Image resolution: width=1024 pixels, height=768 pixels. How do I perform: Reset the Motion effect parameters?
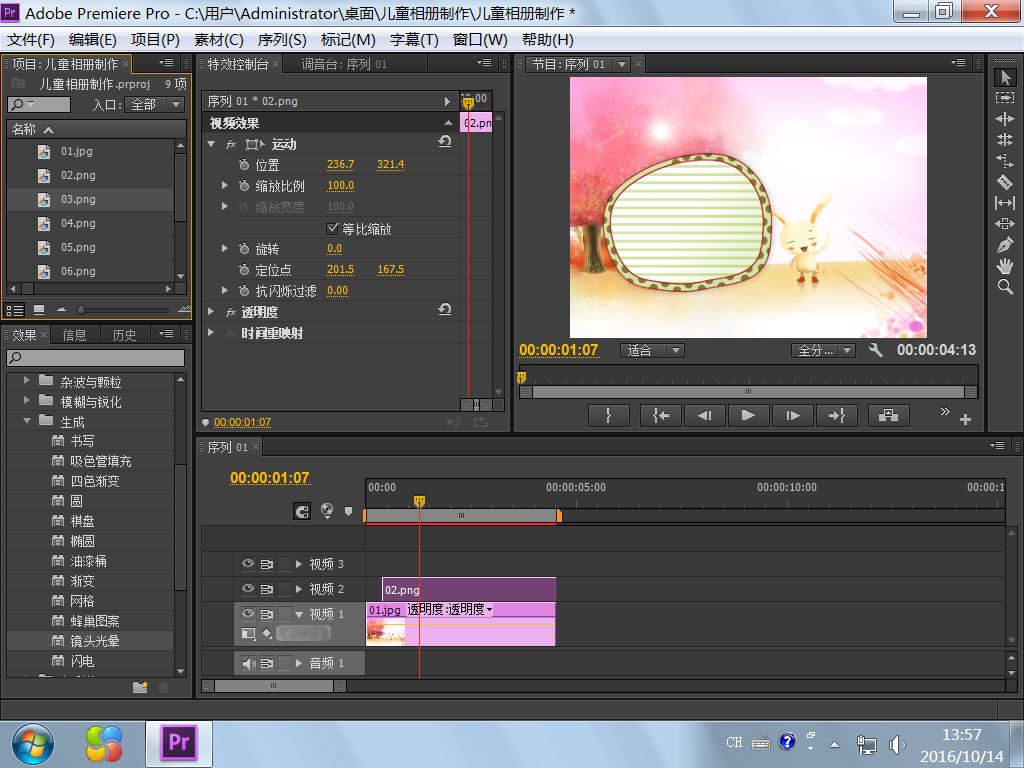pyautogui.click(x=445, y=143)
